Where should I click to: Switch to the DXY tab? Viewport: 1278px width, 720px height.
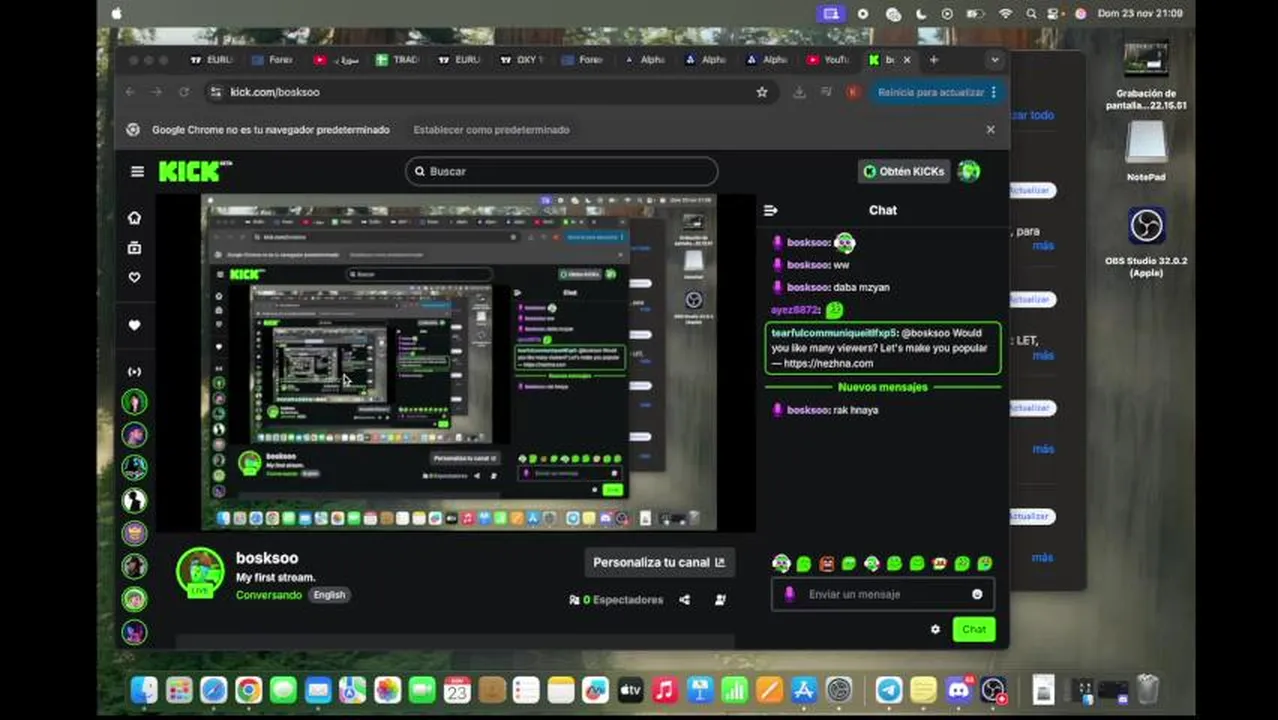(521, 60)
